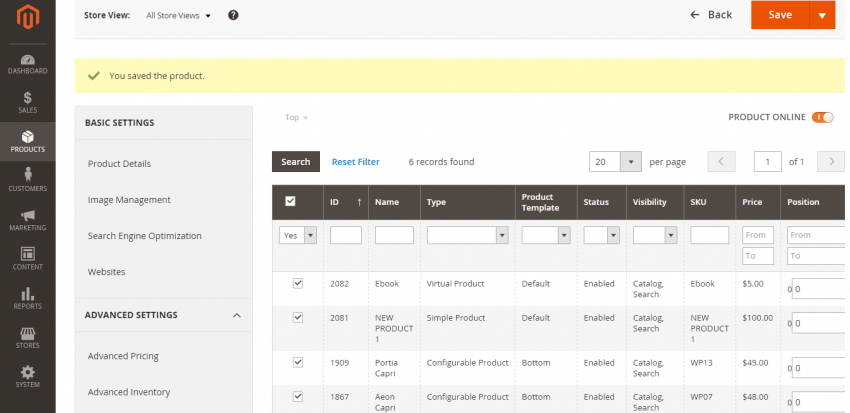Open the Content sidebar menu
Viewport: 850px width, 413px height.
[28, 259]
